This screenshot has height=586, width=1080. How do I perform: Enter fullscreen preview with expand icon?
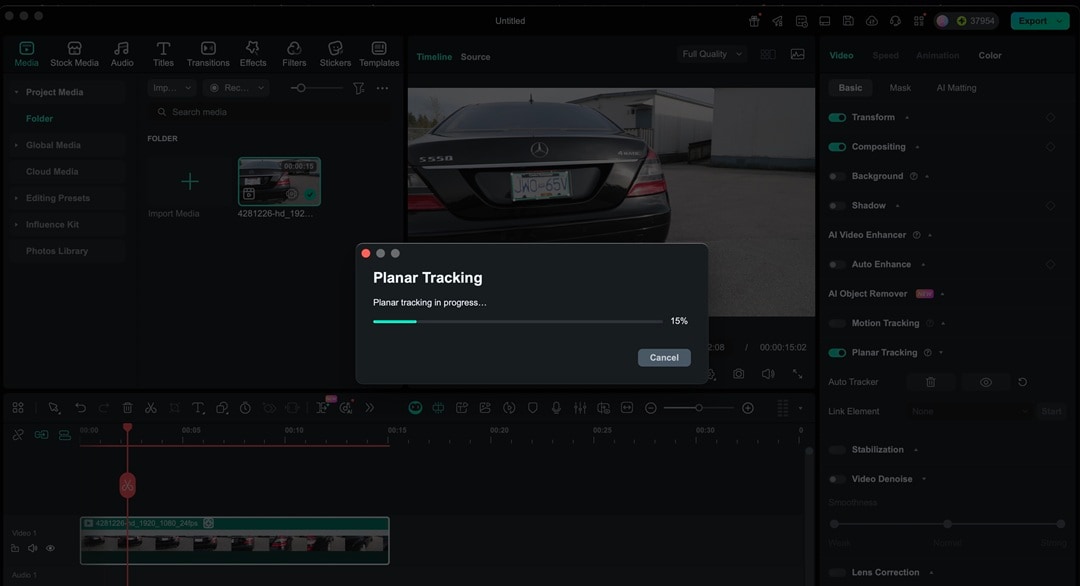click(798, 374)
